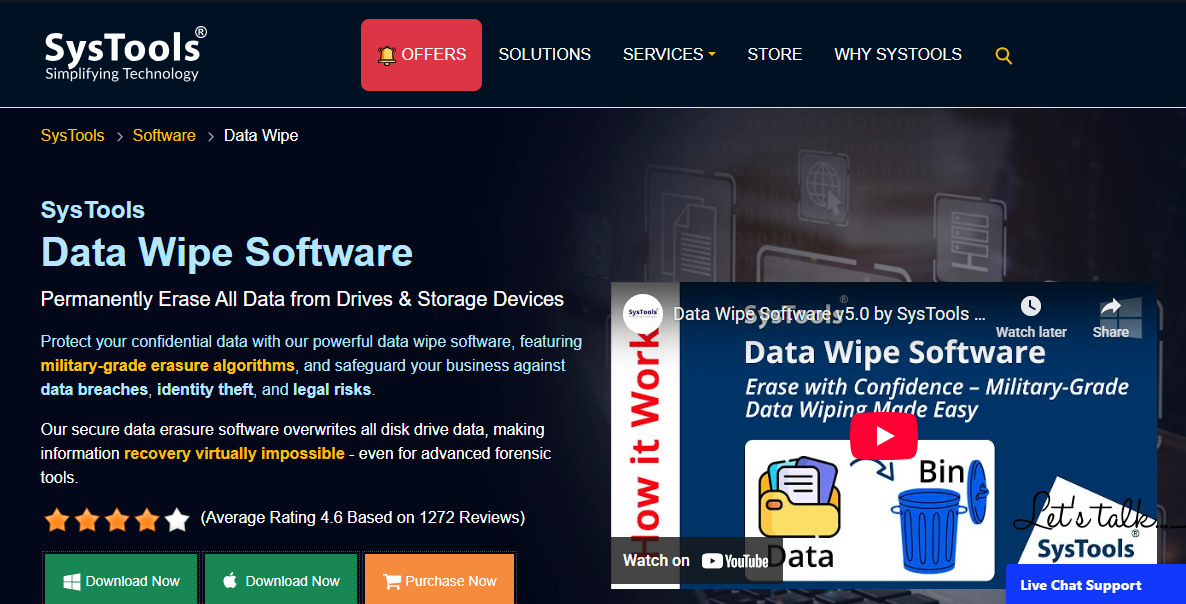Screen dimensions: 1186x604
Task: Click the fifth rating star
Action: pyautogui.click(x=177, y=519)
